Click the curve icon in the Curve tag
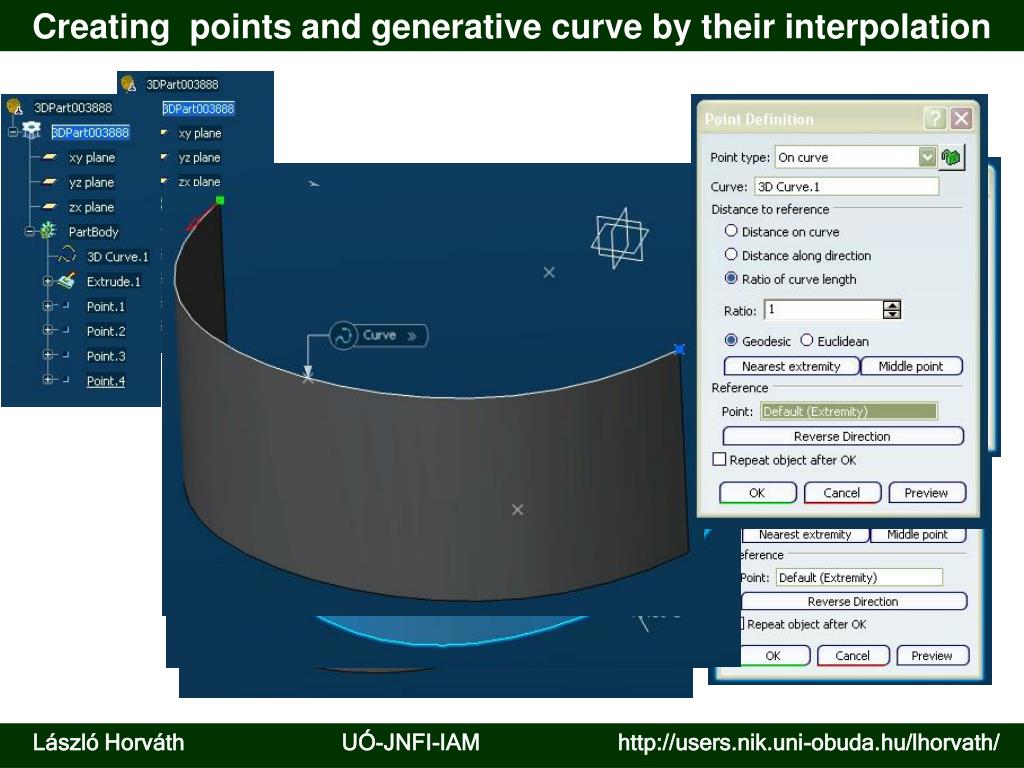 coord(342,336)
